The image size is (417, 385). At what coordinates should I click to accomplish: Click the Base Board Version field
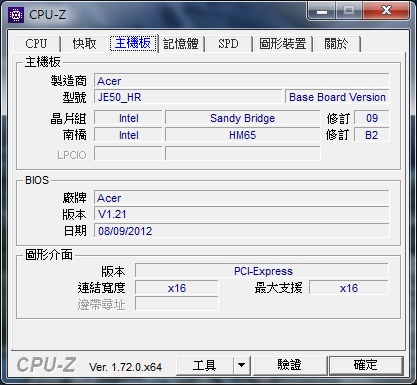click(337, 97)
